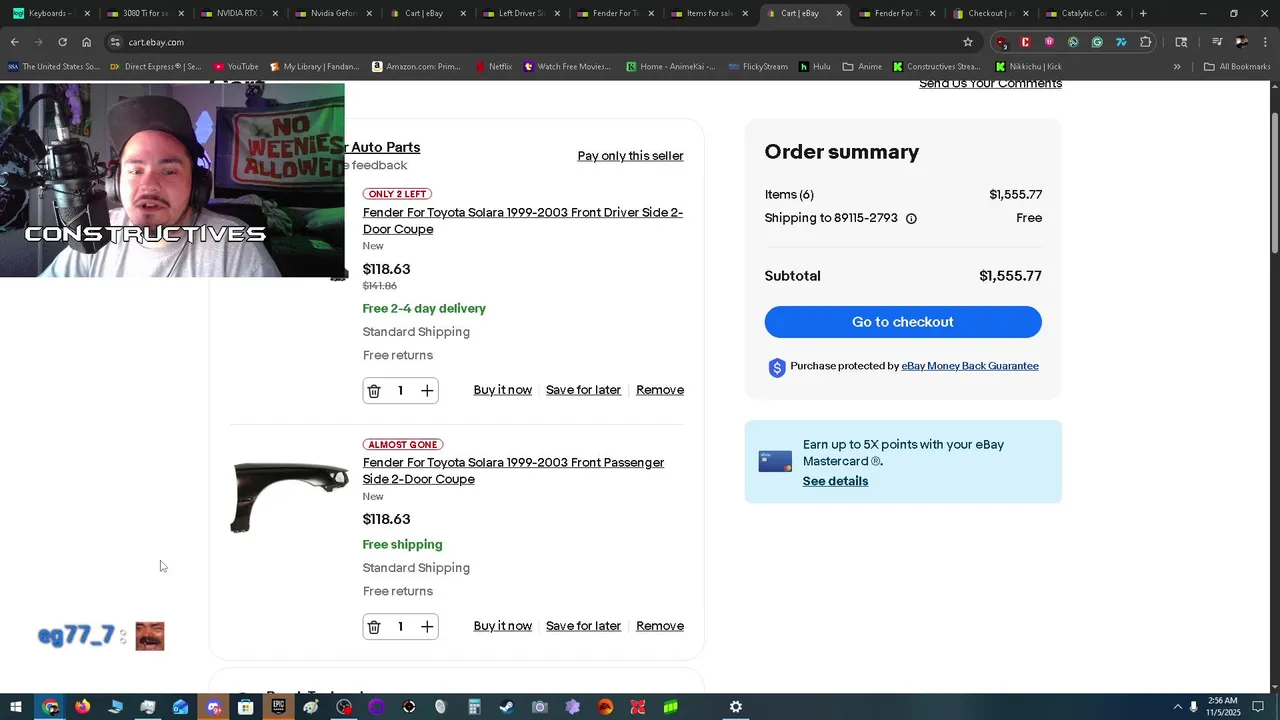The image size is (1280, 720).
Task: Open See details for eBay Mastercard
Action: [x=835, y=481]
